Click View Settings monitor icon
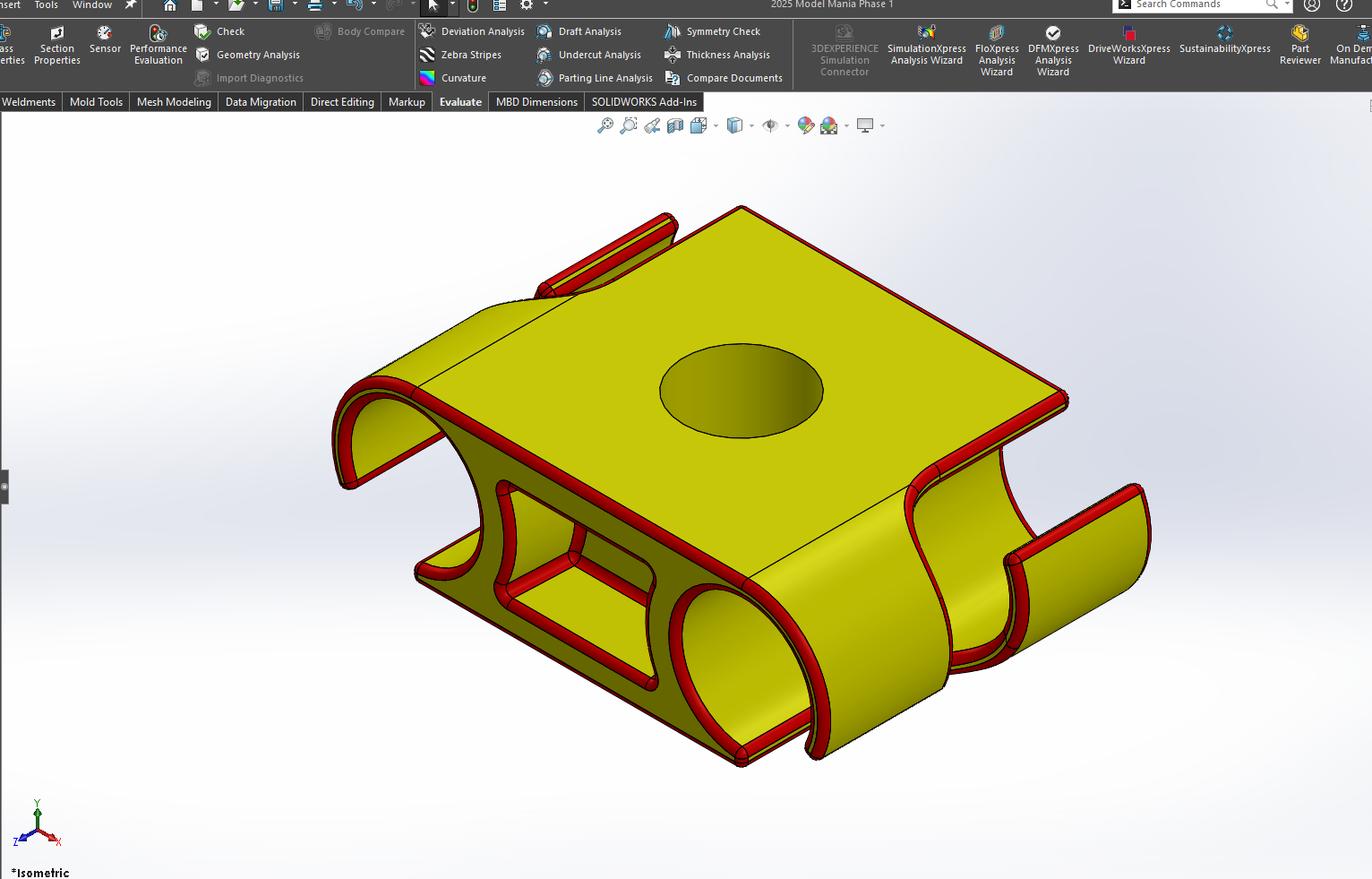Image resolution: width=1372 pixels, height=879 pixels. point(865,125)
